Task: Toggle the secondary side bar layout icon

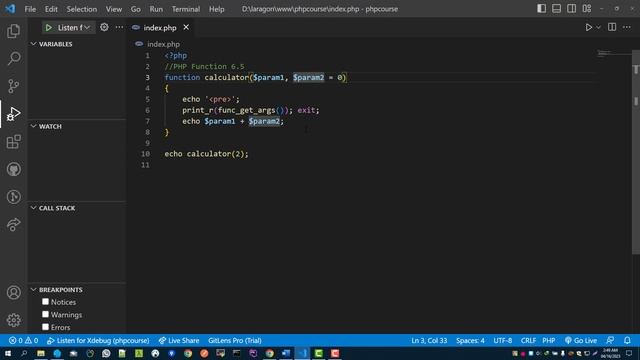Action: [x=571, y=9]
